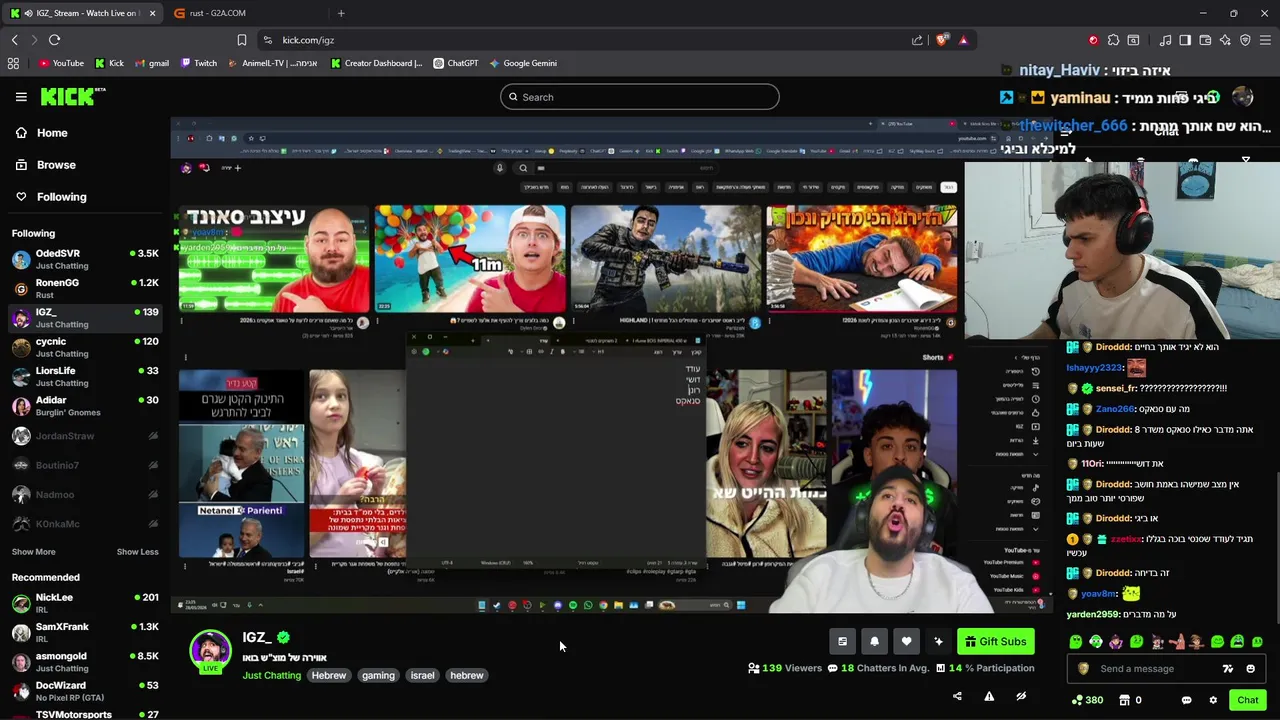The height and width of the screenshot is (720, 1280).
Task: Open channel points showing 380
Action: pos(1087,700)
